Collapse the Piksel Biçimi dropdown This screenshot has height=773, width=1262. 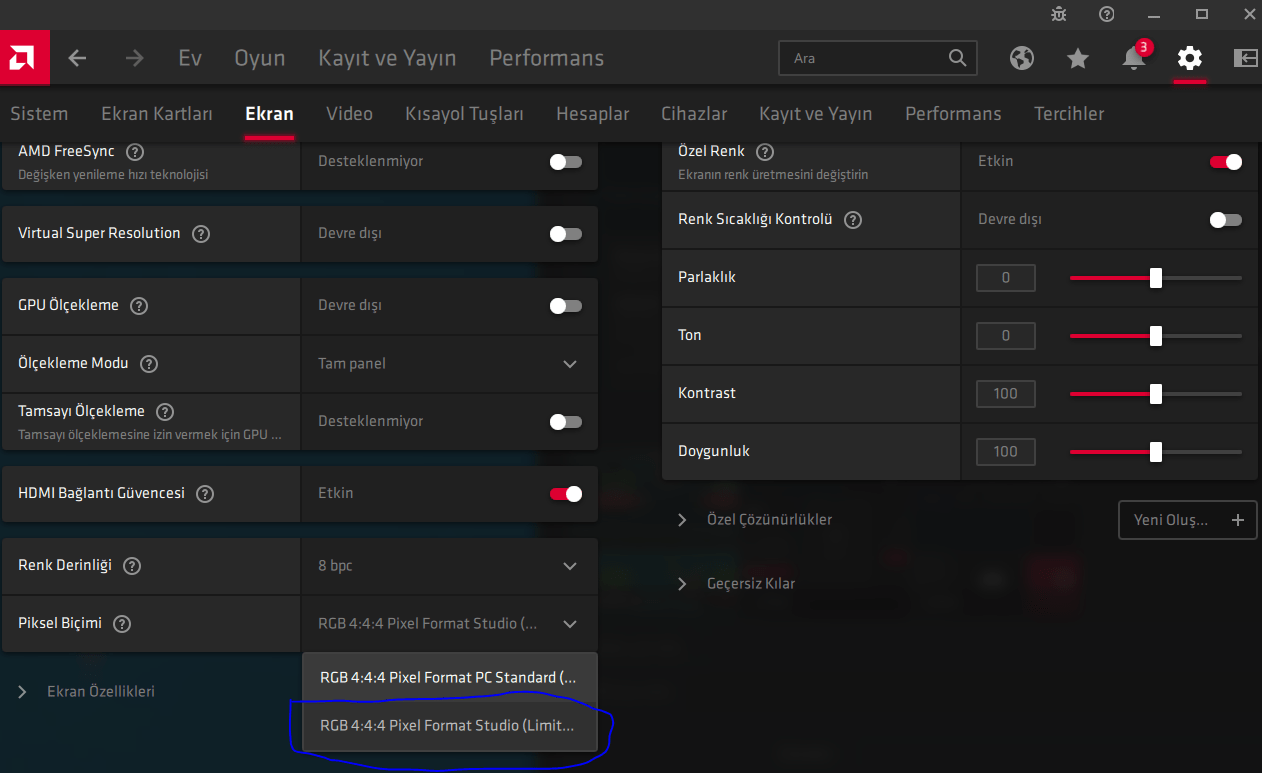click(449, 624)
